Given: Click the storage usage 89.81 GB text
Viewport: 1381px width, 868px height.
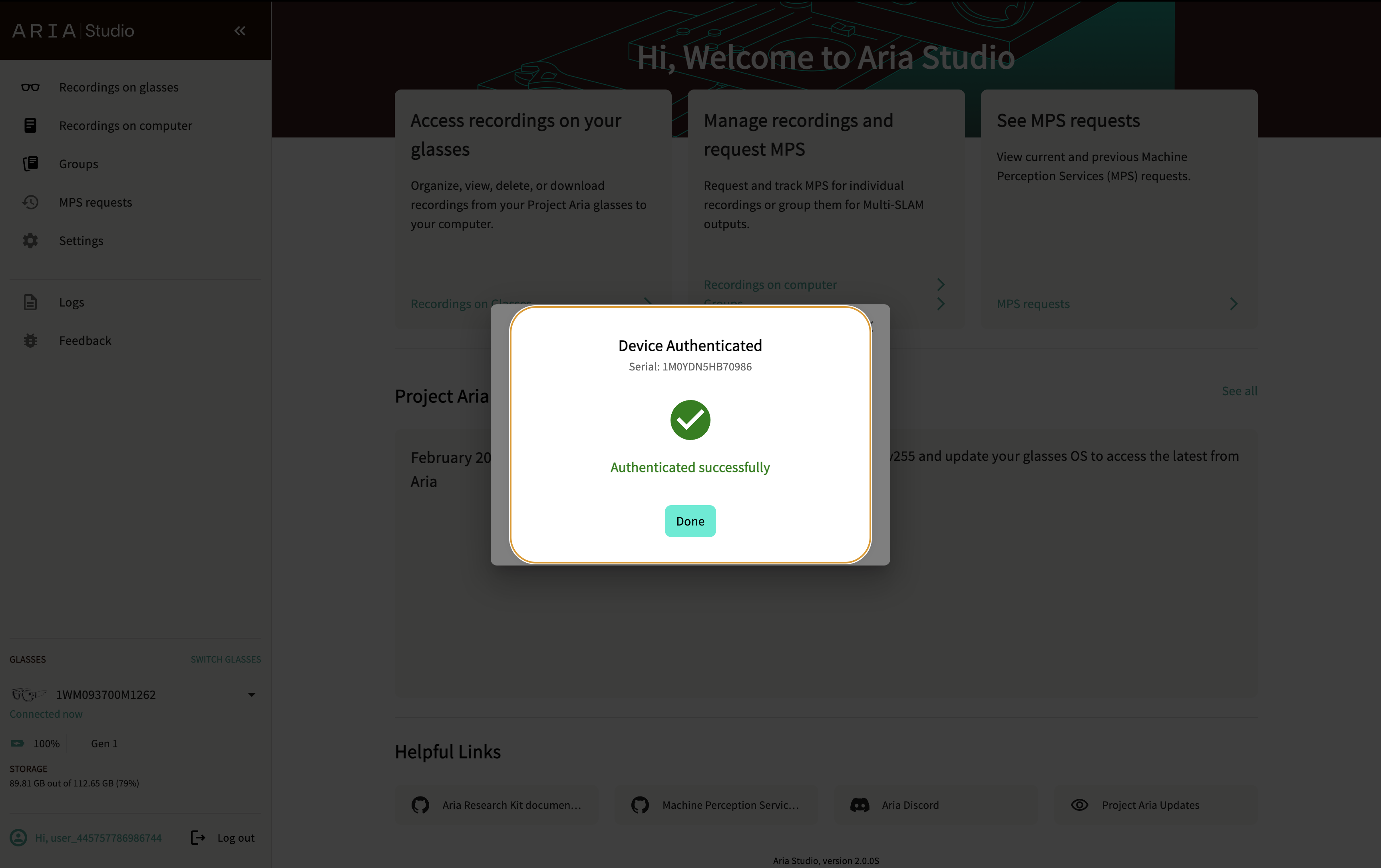Looking at the screenshot, I should tap(74, 784).
